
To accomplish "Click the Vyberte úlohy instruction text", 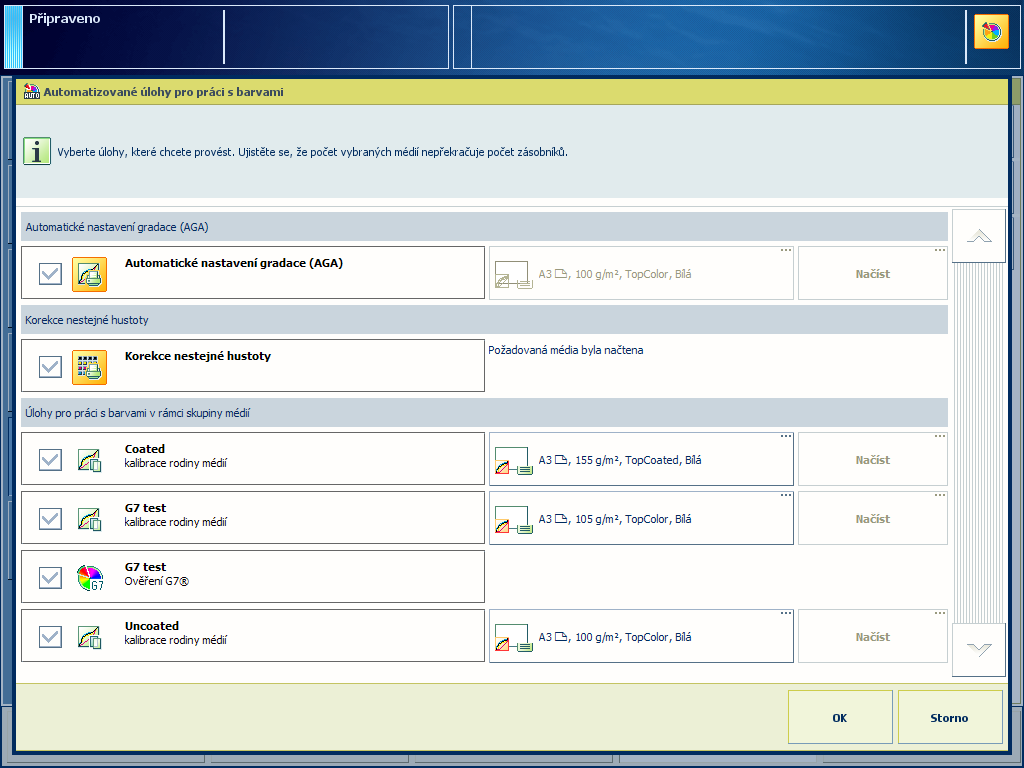I will [x=312, y=152].
